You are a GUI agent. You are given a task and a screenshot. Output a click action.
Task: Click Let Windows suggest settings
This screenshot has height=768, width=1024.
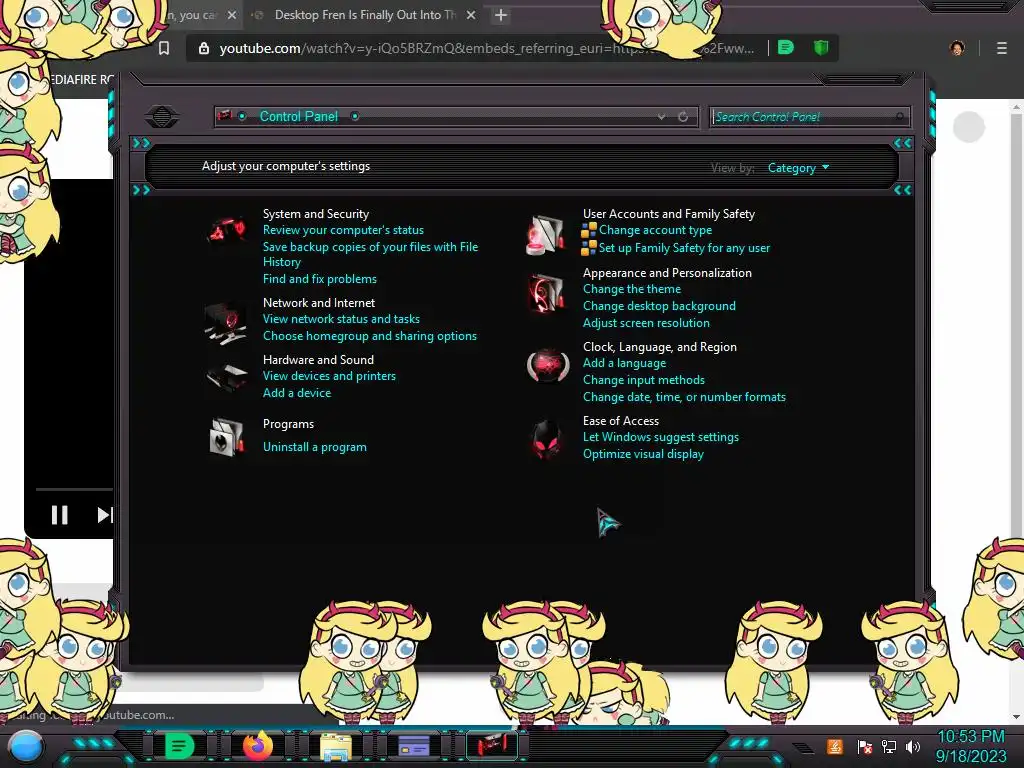point(661,437)
